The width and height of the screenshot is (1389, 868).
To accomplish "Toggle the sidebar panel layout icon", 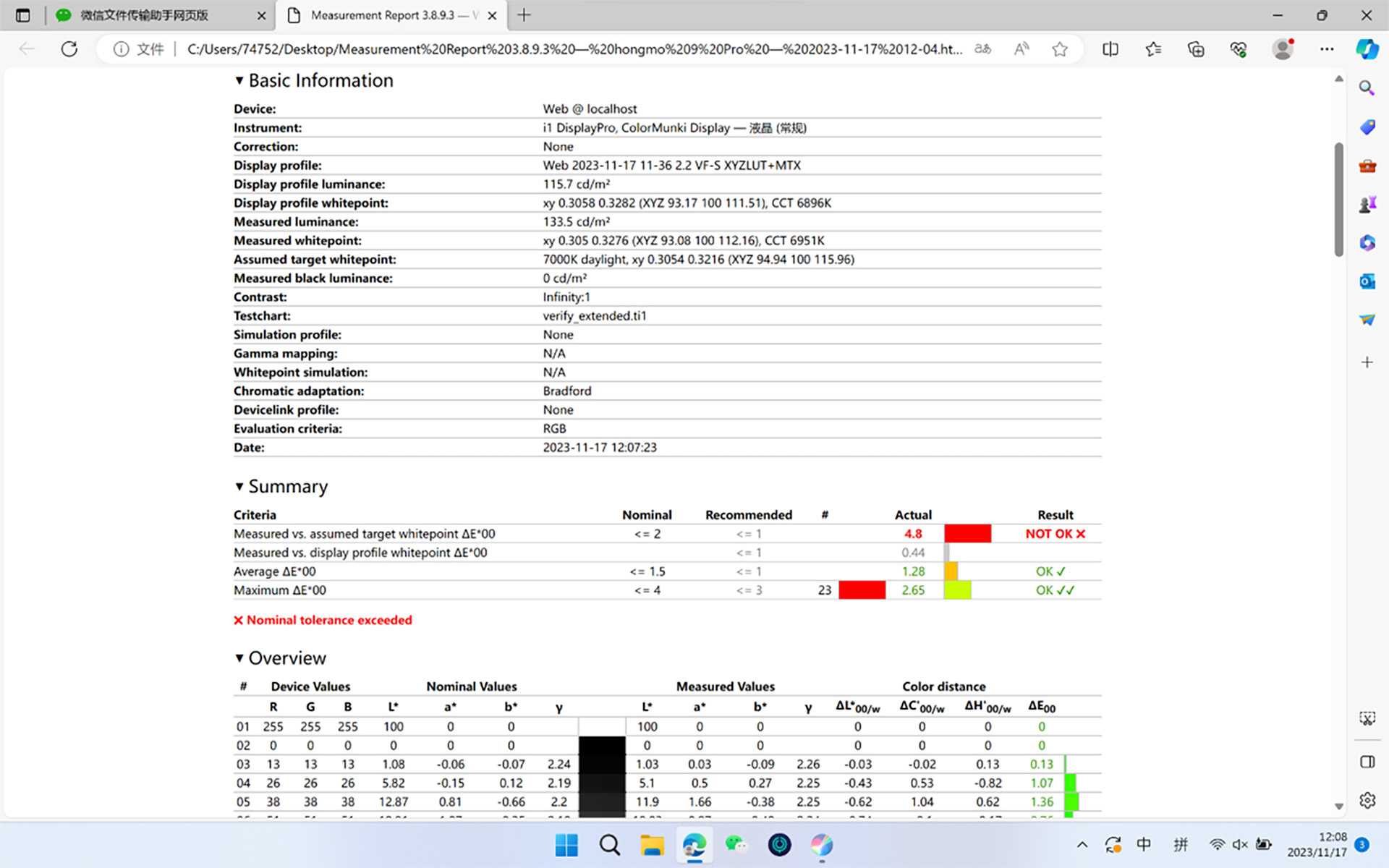I will 1367,762.
